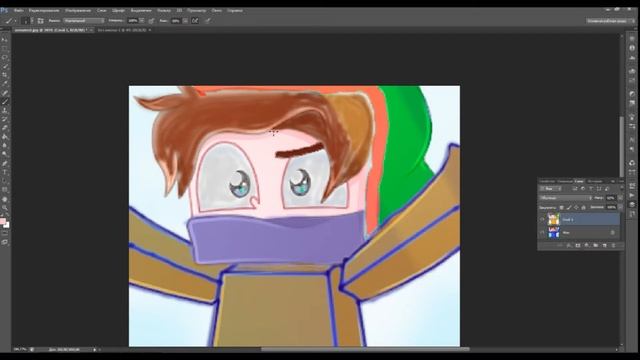
Task: Open the File (Файл) menu
Action: (18, 11)
